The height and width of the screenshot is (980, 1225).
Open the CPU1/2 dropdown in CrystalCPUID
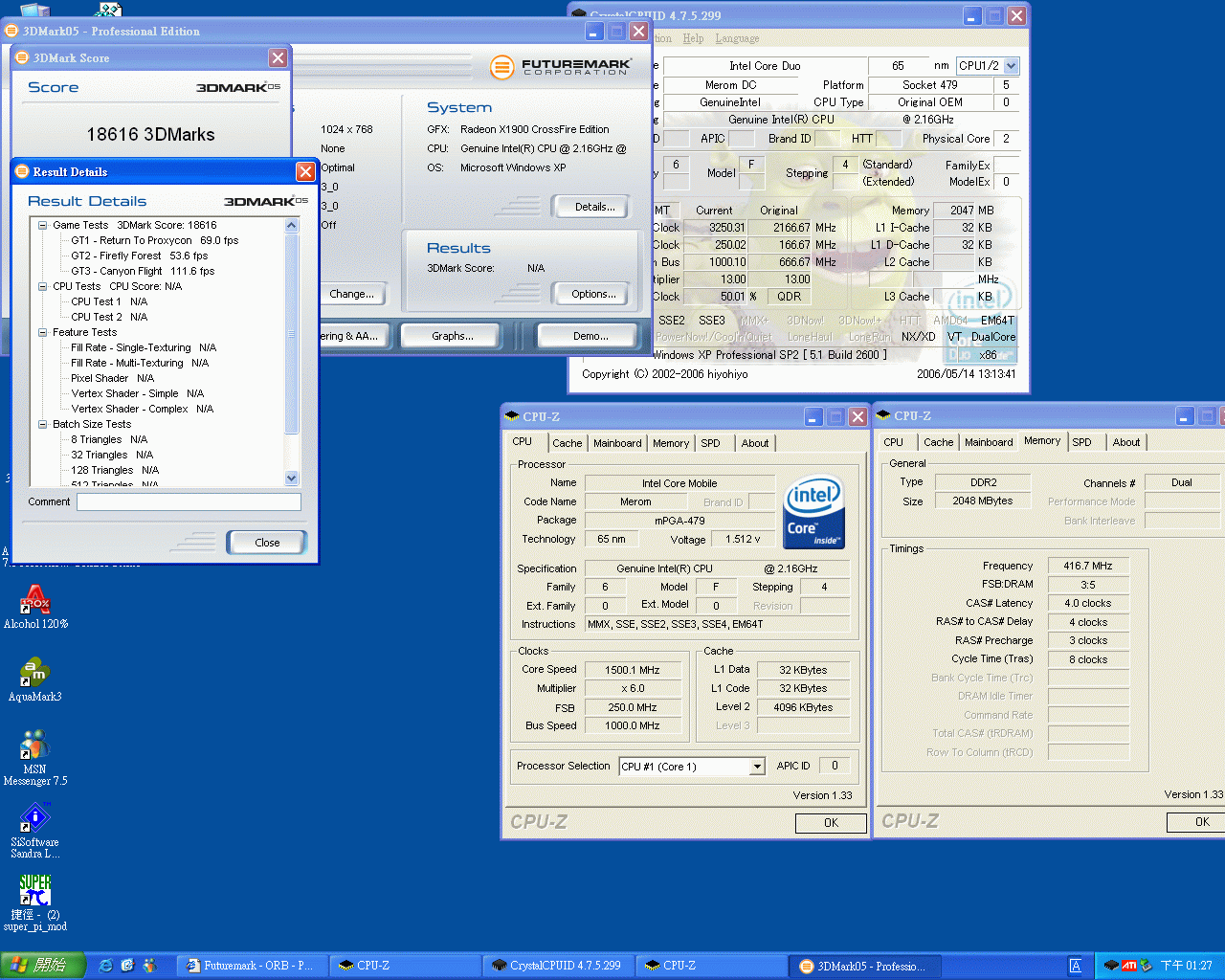pyautogui.click(x=1012, y=66)
